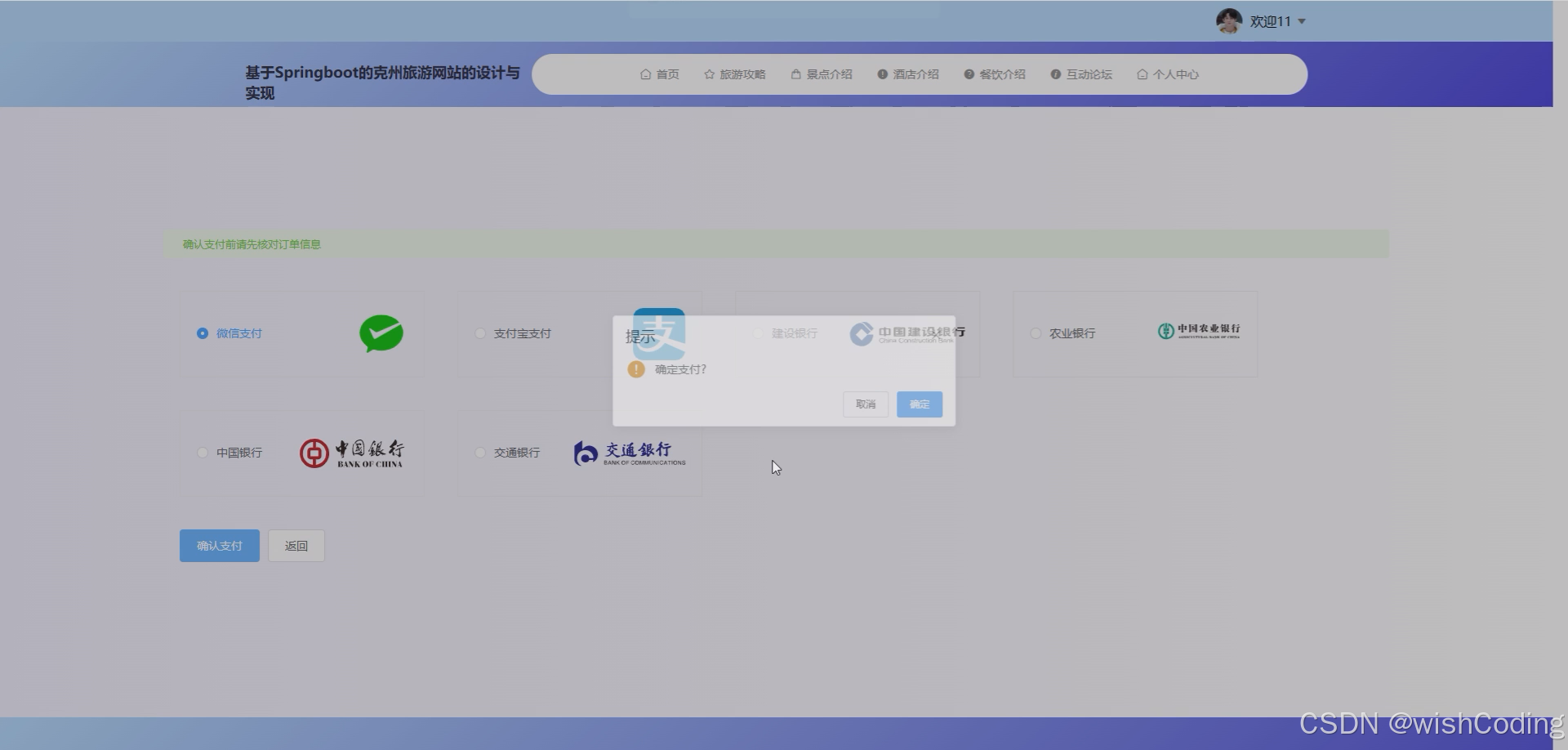Click the blue Alipay logo

(659, 333)
